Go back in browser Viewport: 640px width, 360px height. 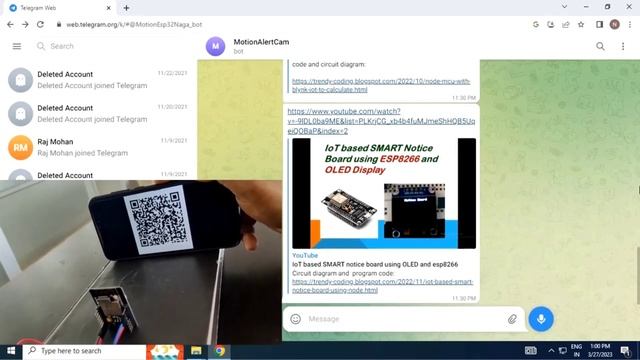pos(10,24)
